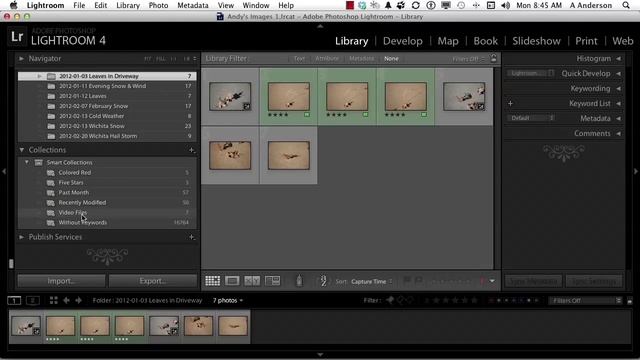Click filmstrip grid view shortcut icon

click(x=53, y=301)
